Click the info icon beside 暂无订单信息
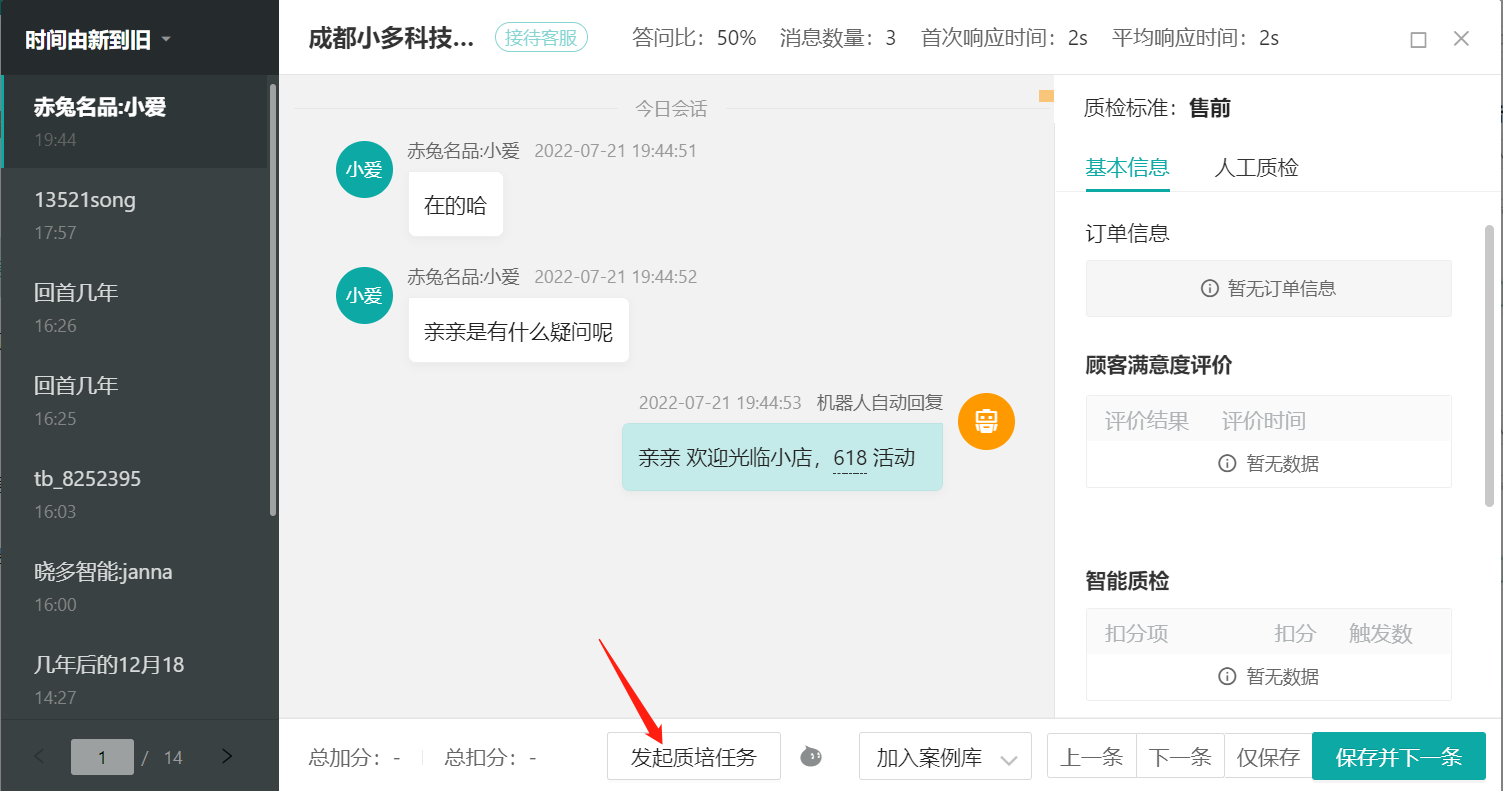 tap(1210, 288)
